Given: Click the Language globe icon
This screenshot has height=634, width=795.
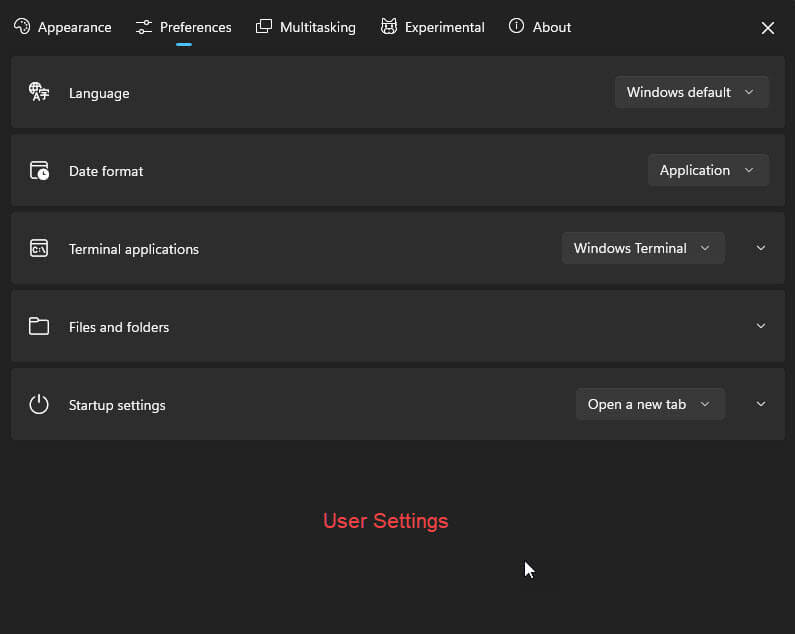Looking at the screenshot, I should pyautogui.click(x=39, y=92).
